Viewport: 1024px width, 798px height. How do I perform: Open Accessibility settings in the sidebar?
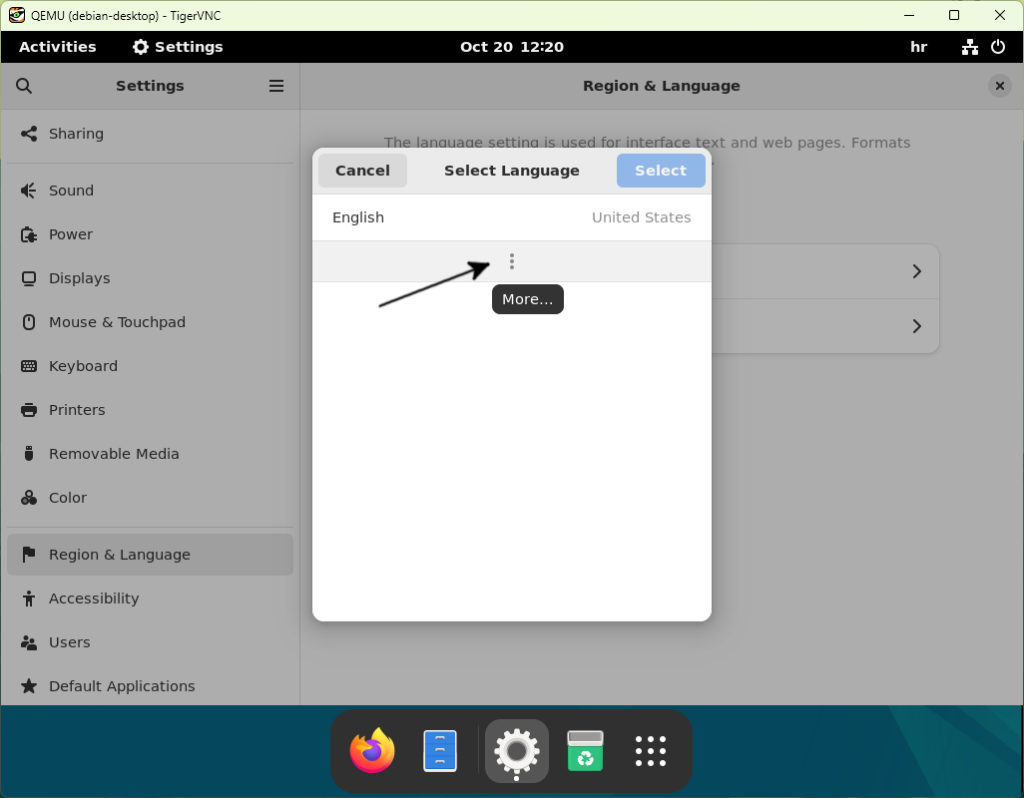95,598
